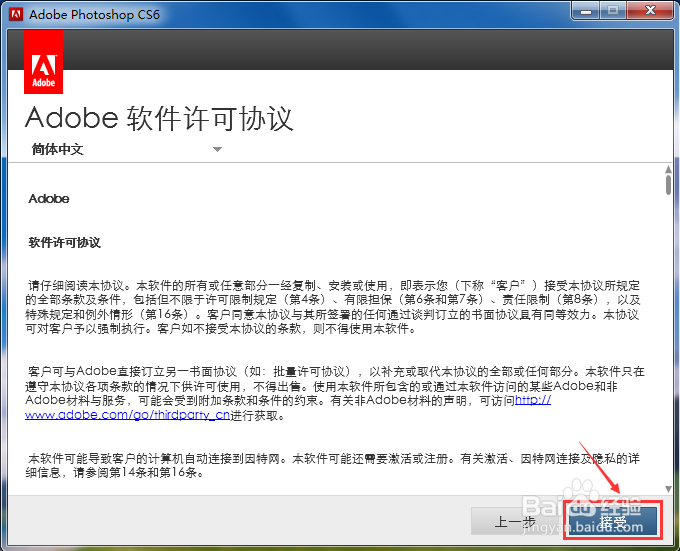Click the 软件许可协议 bold heading text
Image resolution: width=680 pixels, height=551 pixels.
click(x=65, y=242)
